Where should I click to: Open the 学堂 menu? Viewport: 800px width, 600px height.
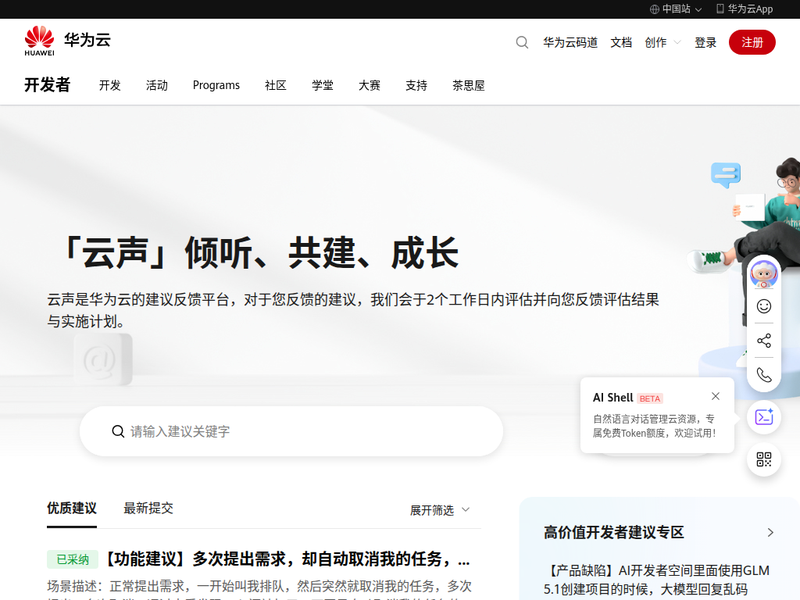point(322,85)
